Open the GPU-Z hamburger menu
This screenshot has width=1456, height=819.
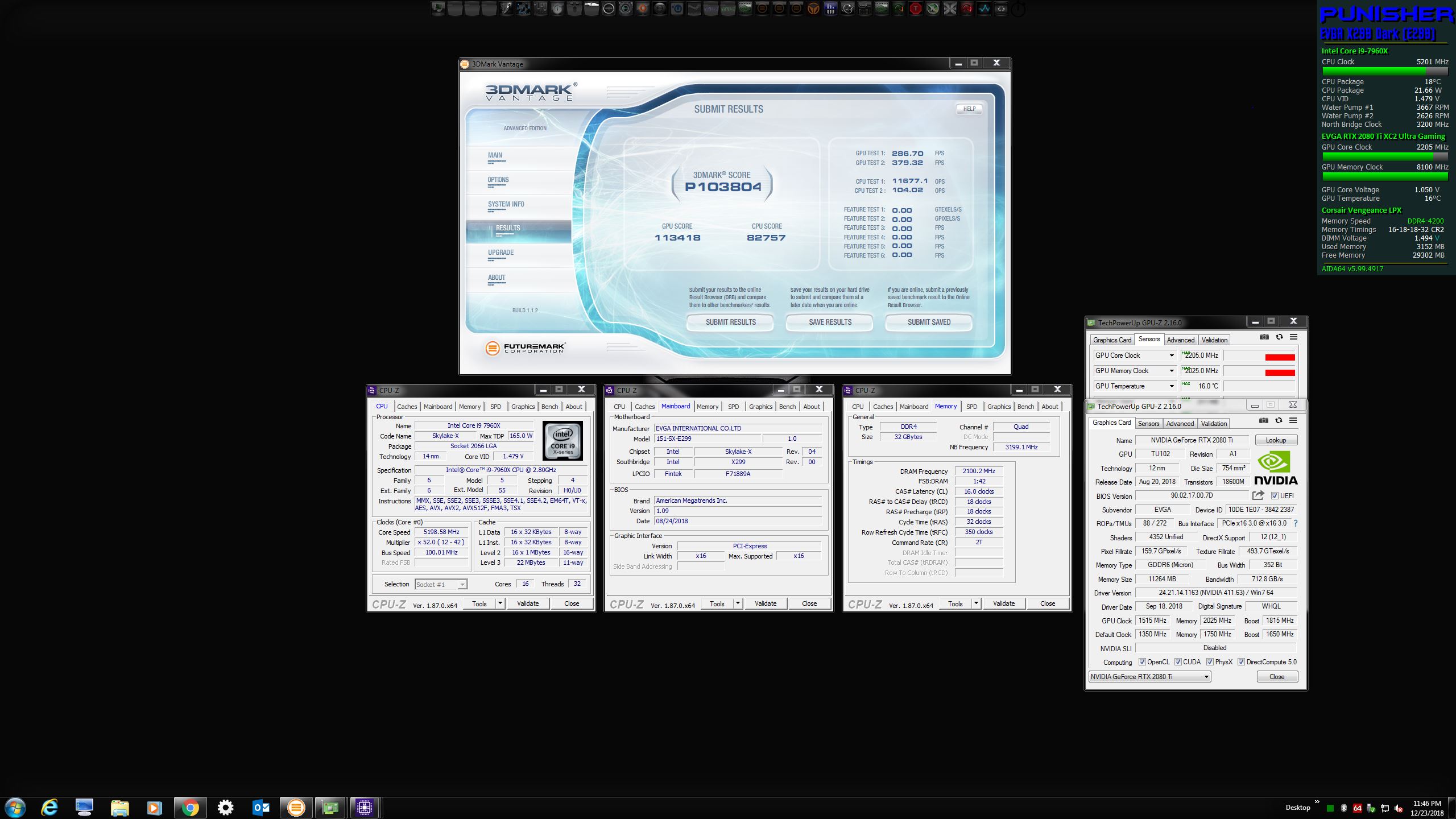pos(1293,420)
